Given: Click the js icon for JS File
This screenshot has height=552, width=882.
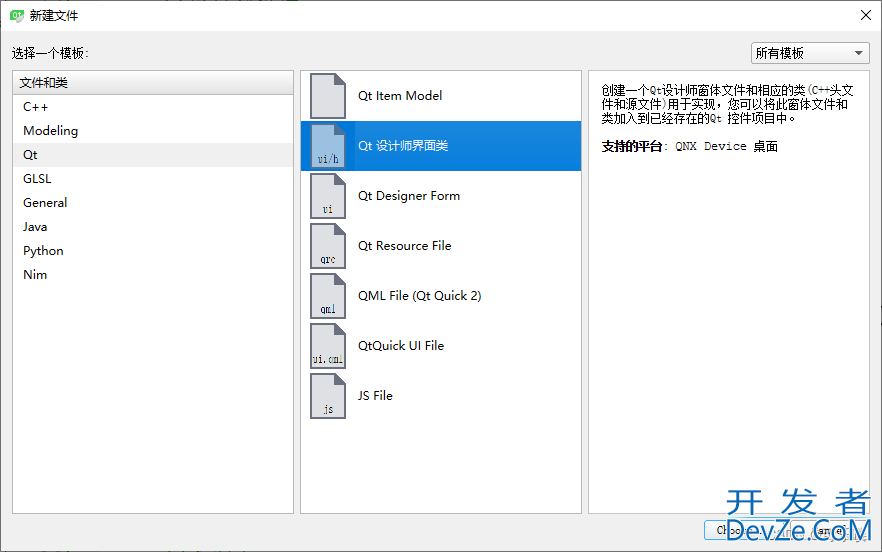Looking at the screenshot, I should point(328,396).
